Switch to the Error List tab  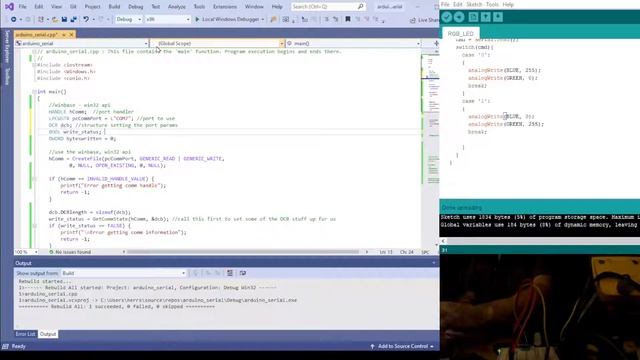[25, 334]
